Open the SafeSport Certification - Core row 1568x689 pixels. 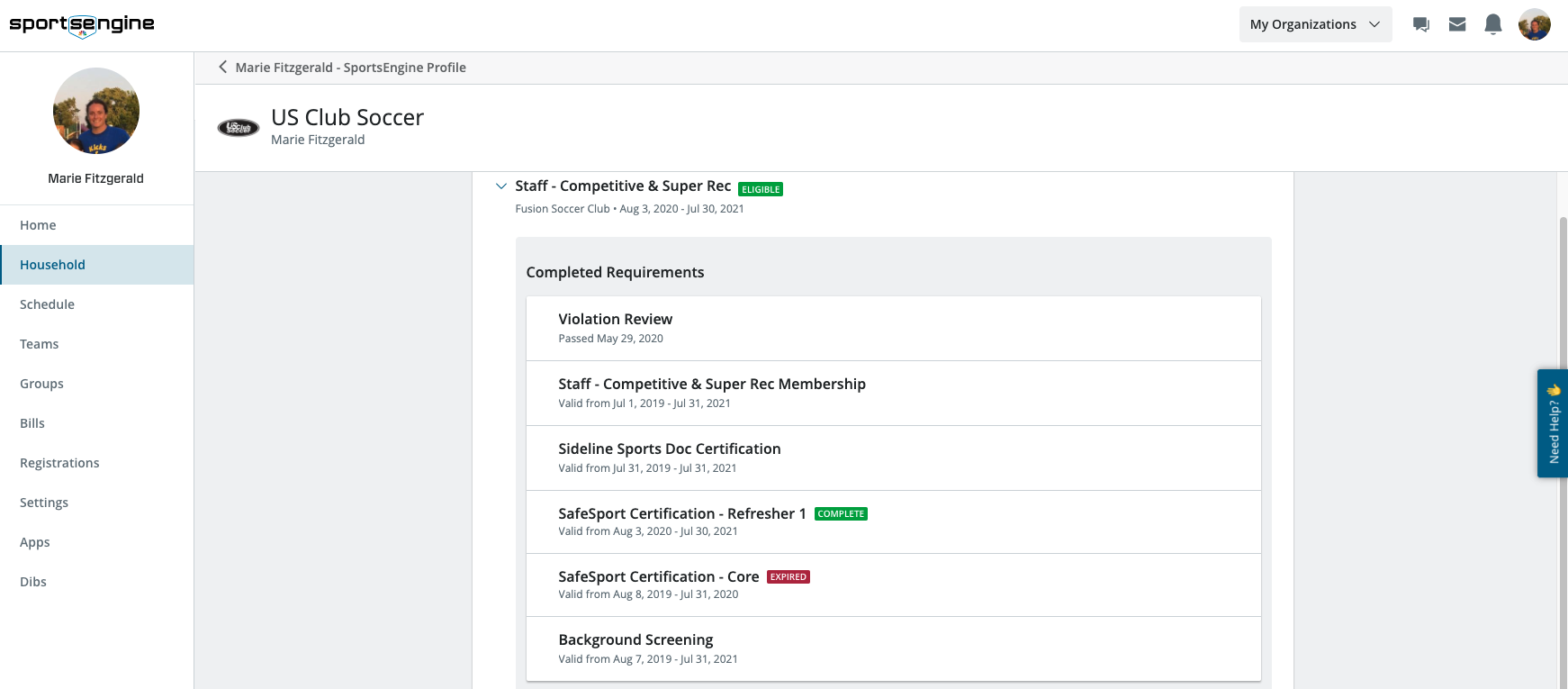893,585
